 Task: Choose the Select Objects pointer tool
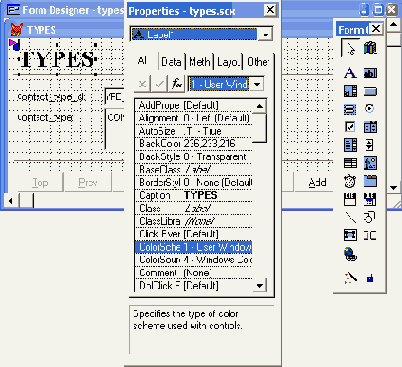pos(350,49)
